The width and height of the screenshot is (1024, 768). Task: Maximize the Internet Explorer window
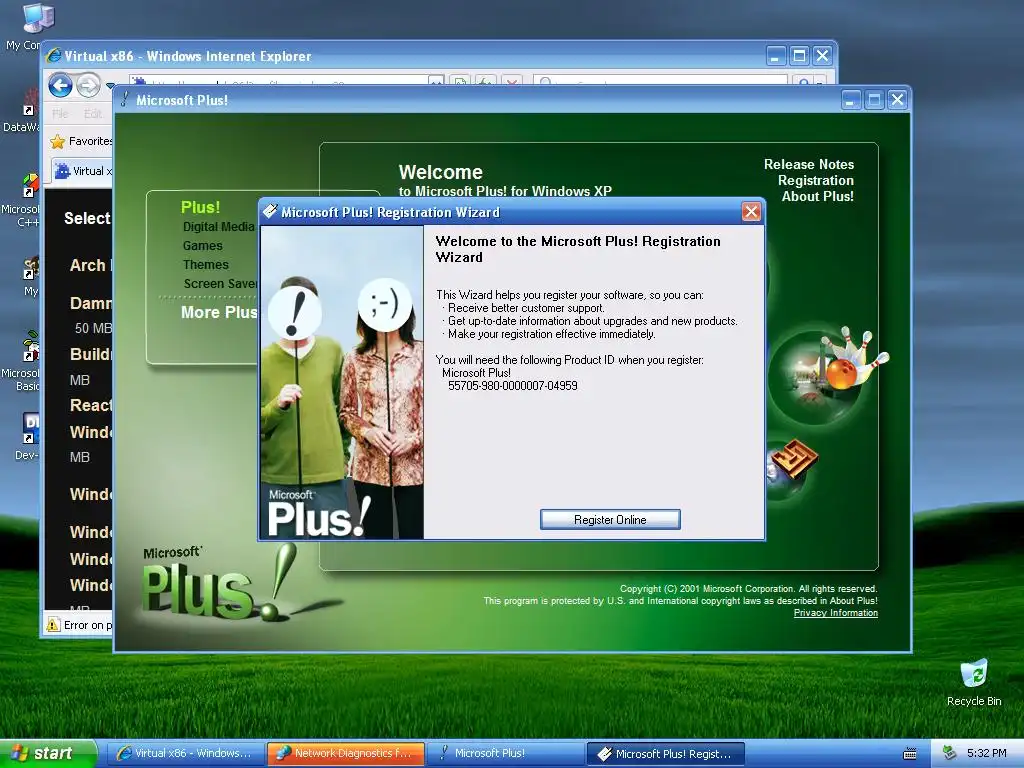coord(799,56)
